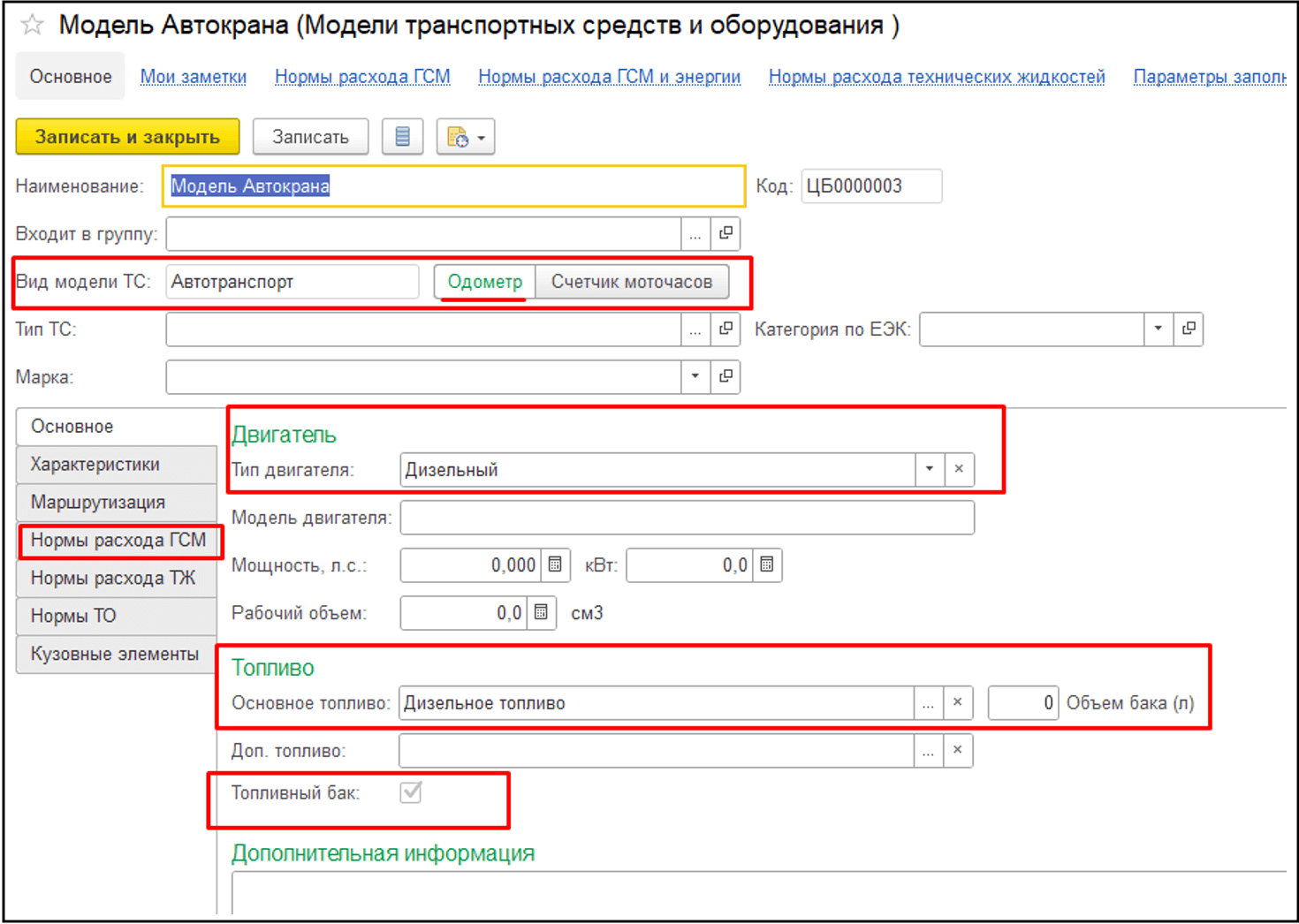This screenshot has width=1299, height=924.
Task: Open the Тип ТС linked item icon
Action: (725, 329)
